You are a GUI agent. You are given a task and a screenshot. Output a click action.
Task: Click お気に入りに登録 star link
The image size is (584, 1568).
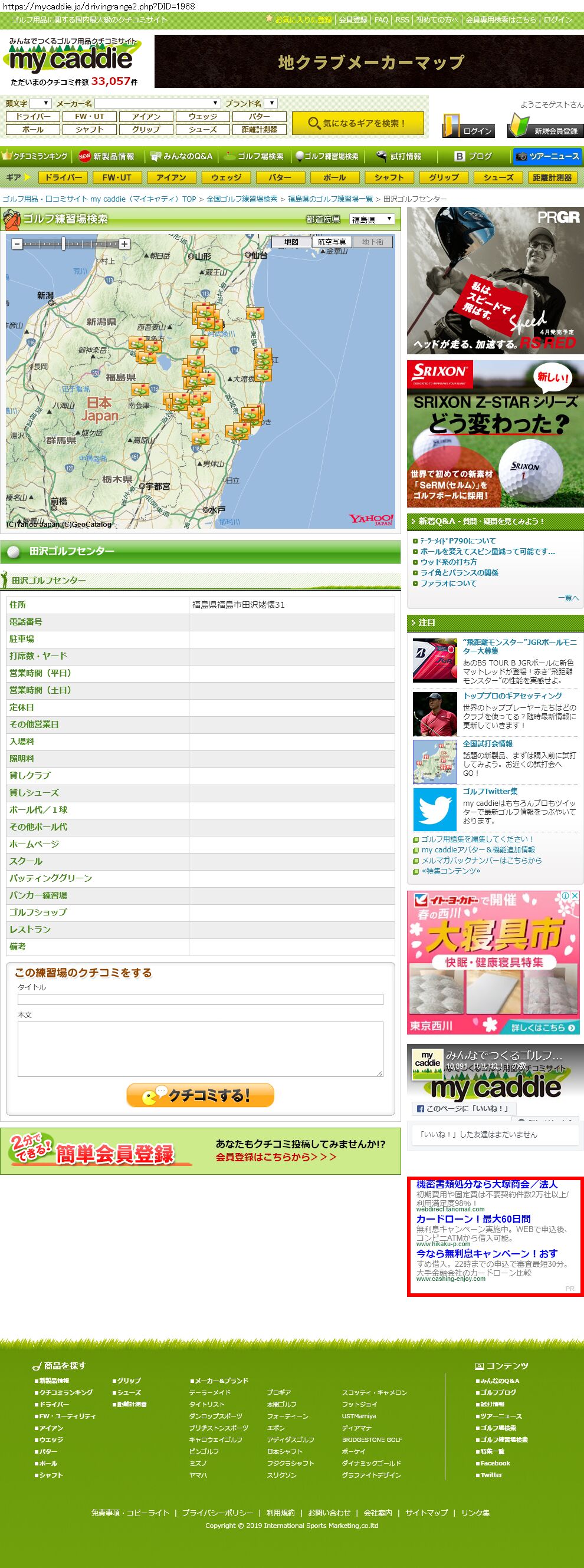point(299,19)
